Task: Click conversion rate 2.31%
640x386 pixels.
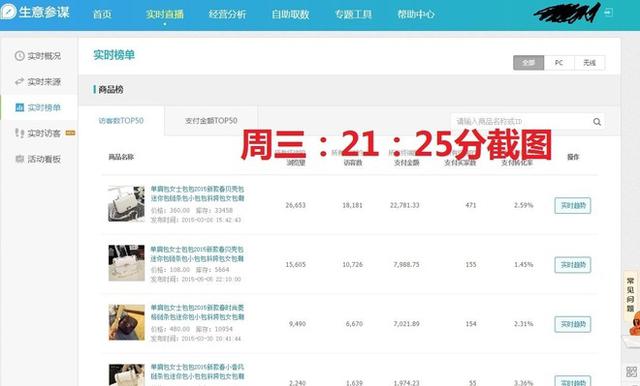Action: 524,324
